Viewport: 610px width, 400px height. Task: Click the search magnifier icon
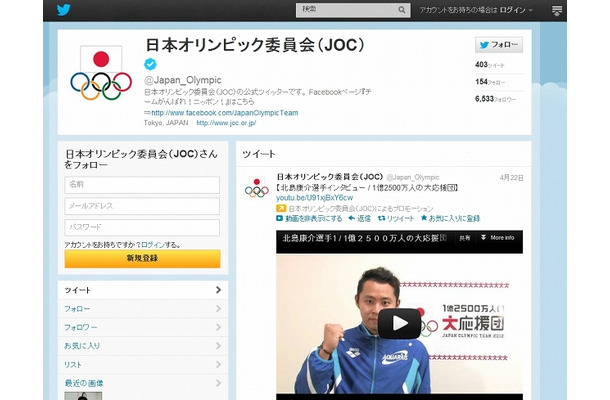(x=401, y=10)
